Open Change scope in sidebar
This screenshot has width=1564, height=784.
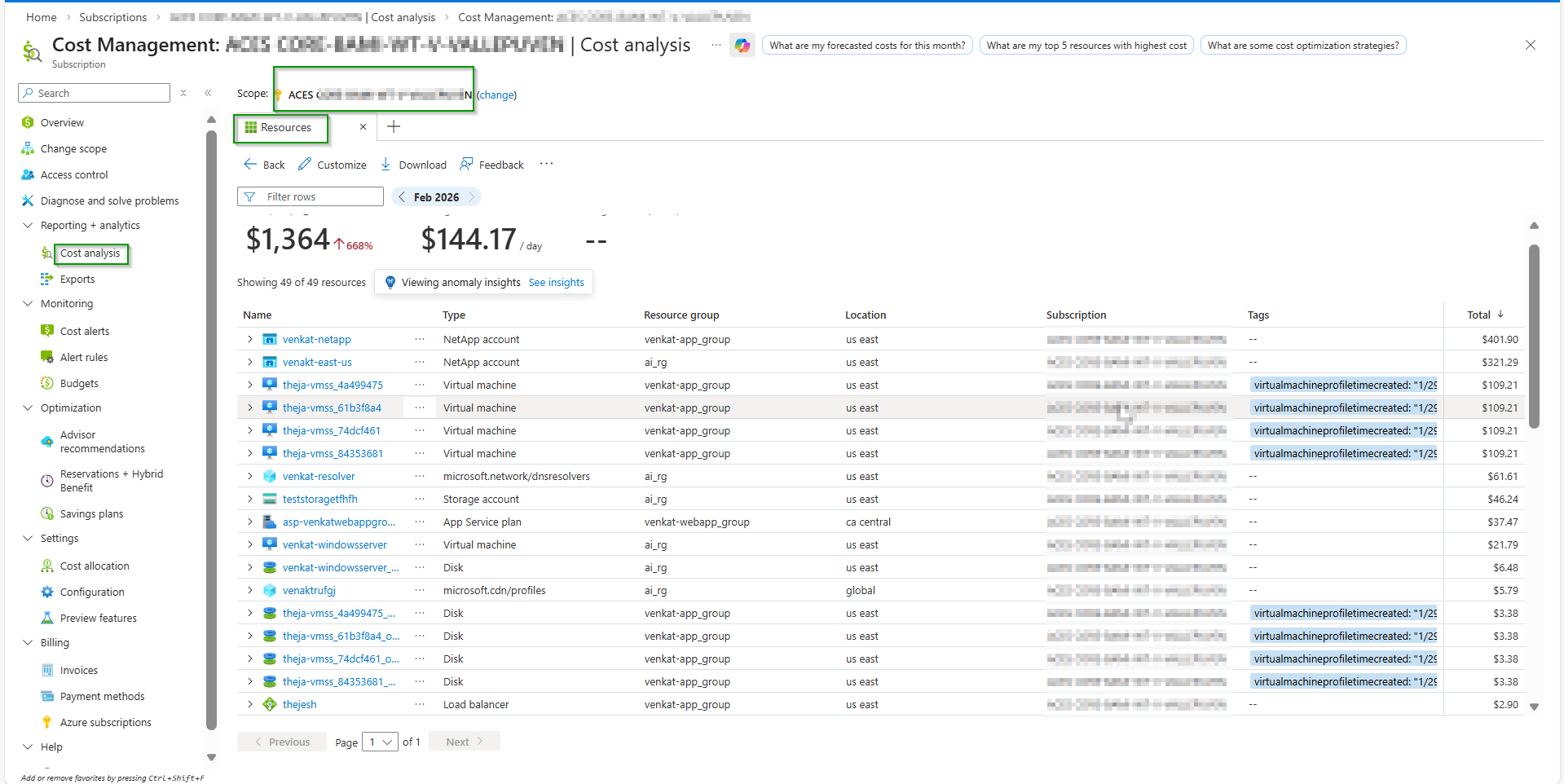[x=73, y=149]
